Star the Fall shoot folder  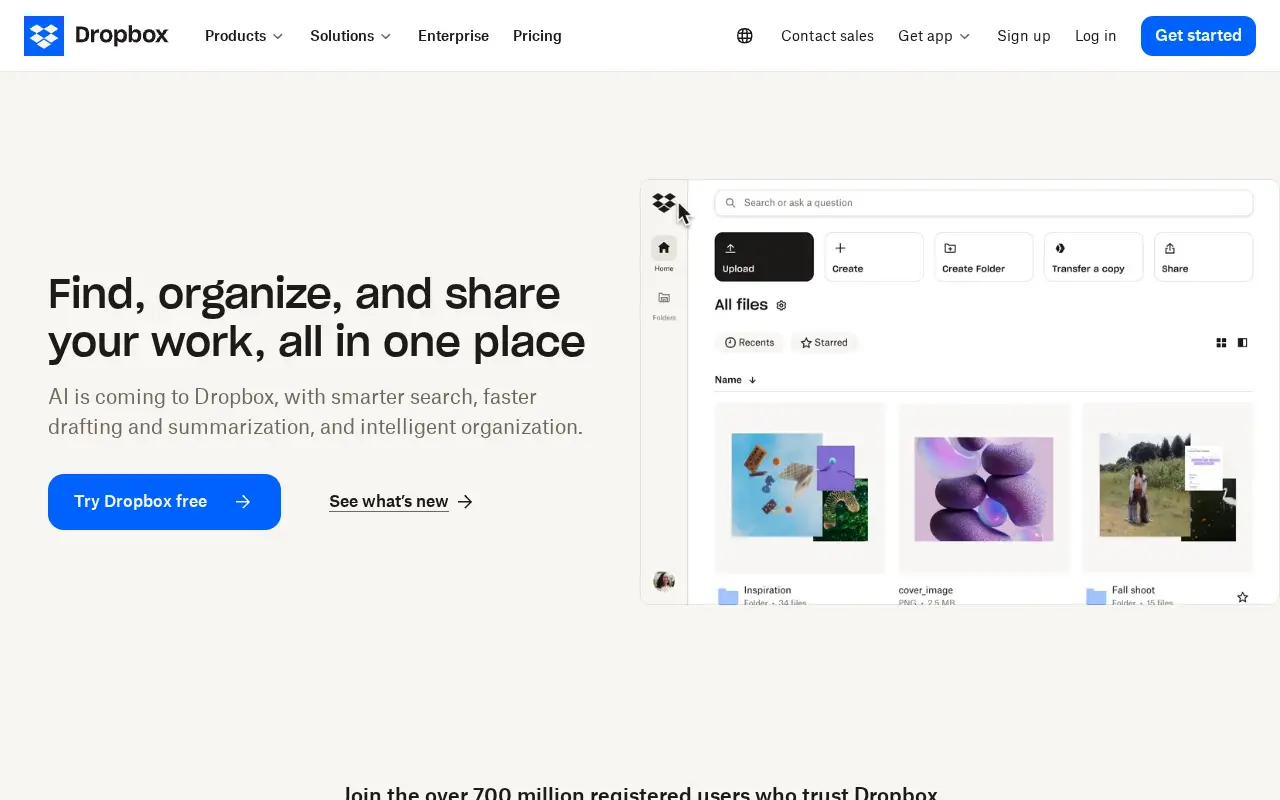(x=1243, y=597)
